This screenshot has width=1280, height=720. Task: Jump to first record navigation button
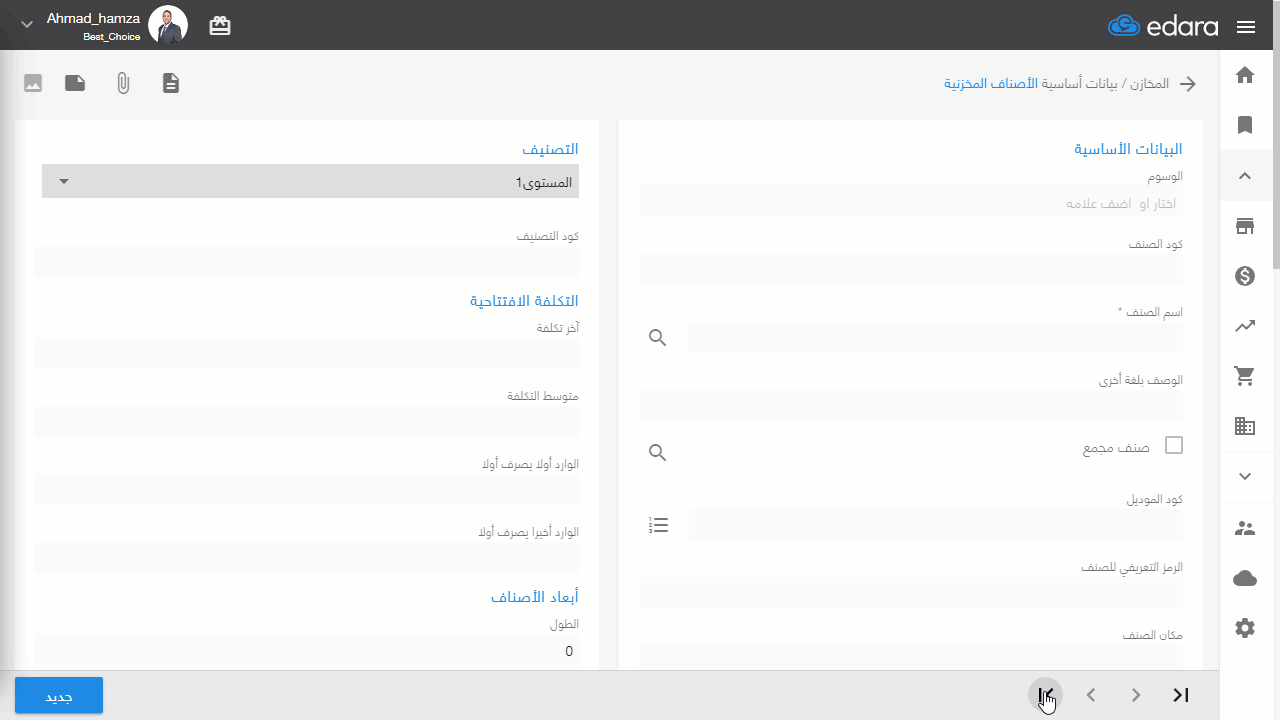1046,695
